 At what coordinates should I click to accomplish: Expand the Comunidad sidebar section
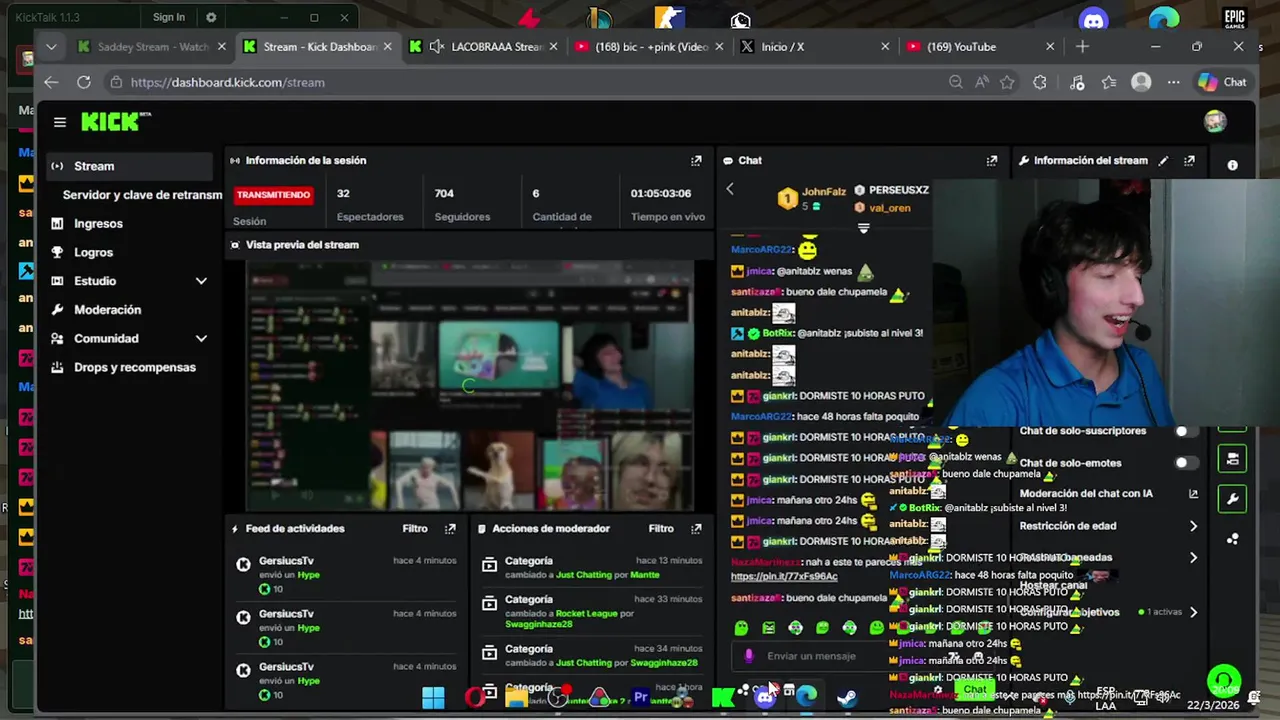[x=201, y=338]
